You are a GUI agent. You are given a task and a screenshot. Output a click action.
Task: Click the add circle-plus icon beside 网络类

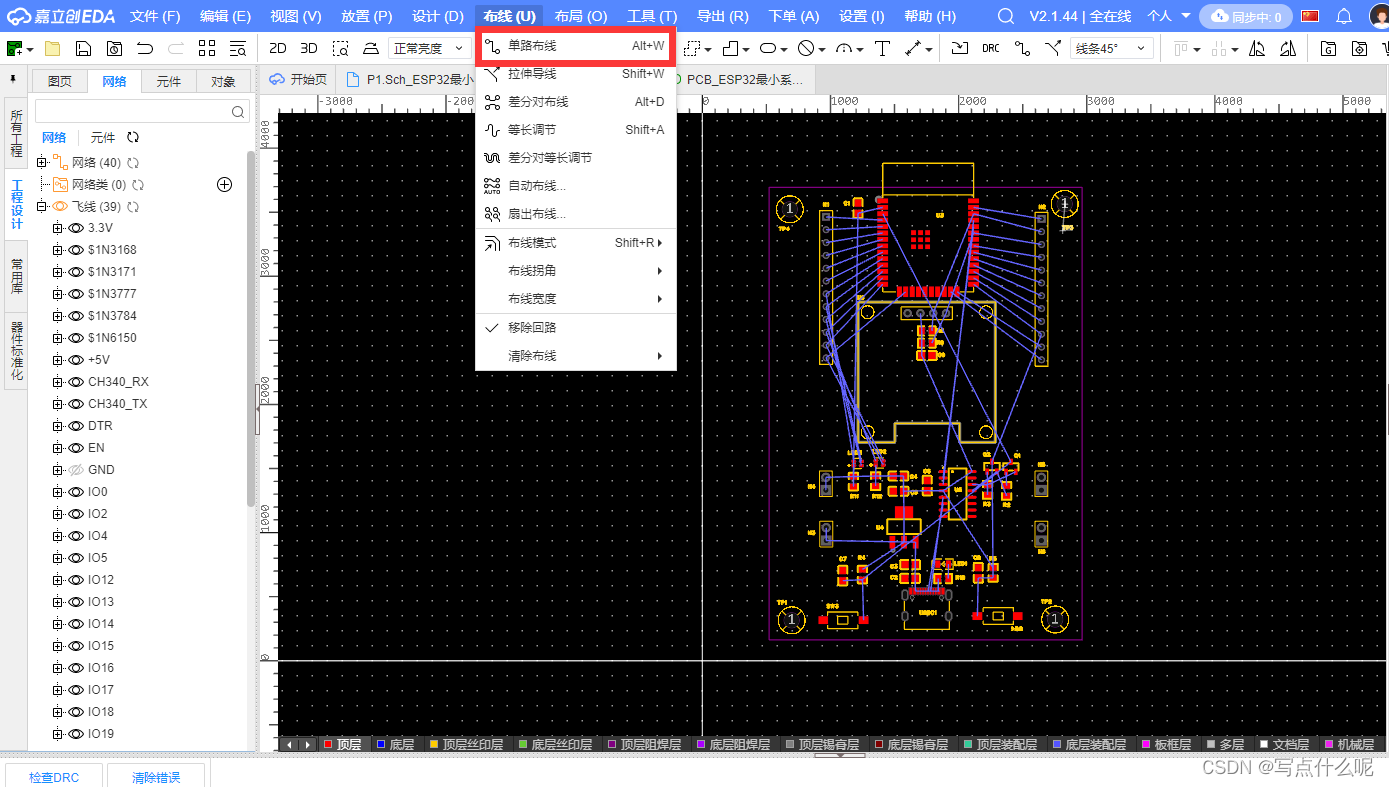click(224, 184)
